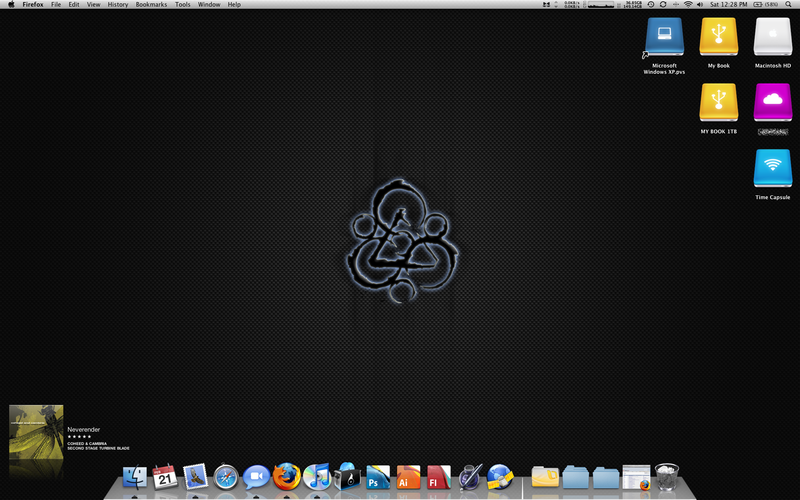Click SECOND STAGE TURBINE BLADE album text
This screenshot has height=500, width=800.
tap(98, 448)
